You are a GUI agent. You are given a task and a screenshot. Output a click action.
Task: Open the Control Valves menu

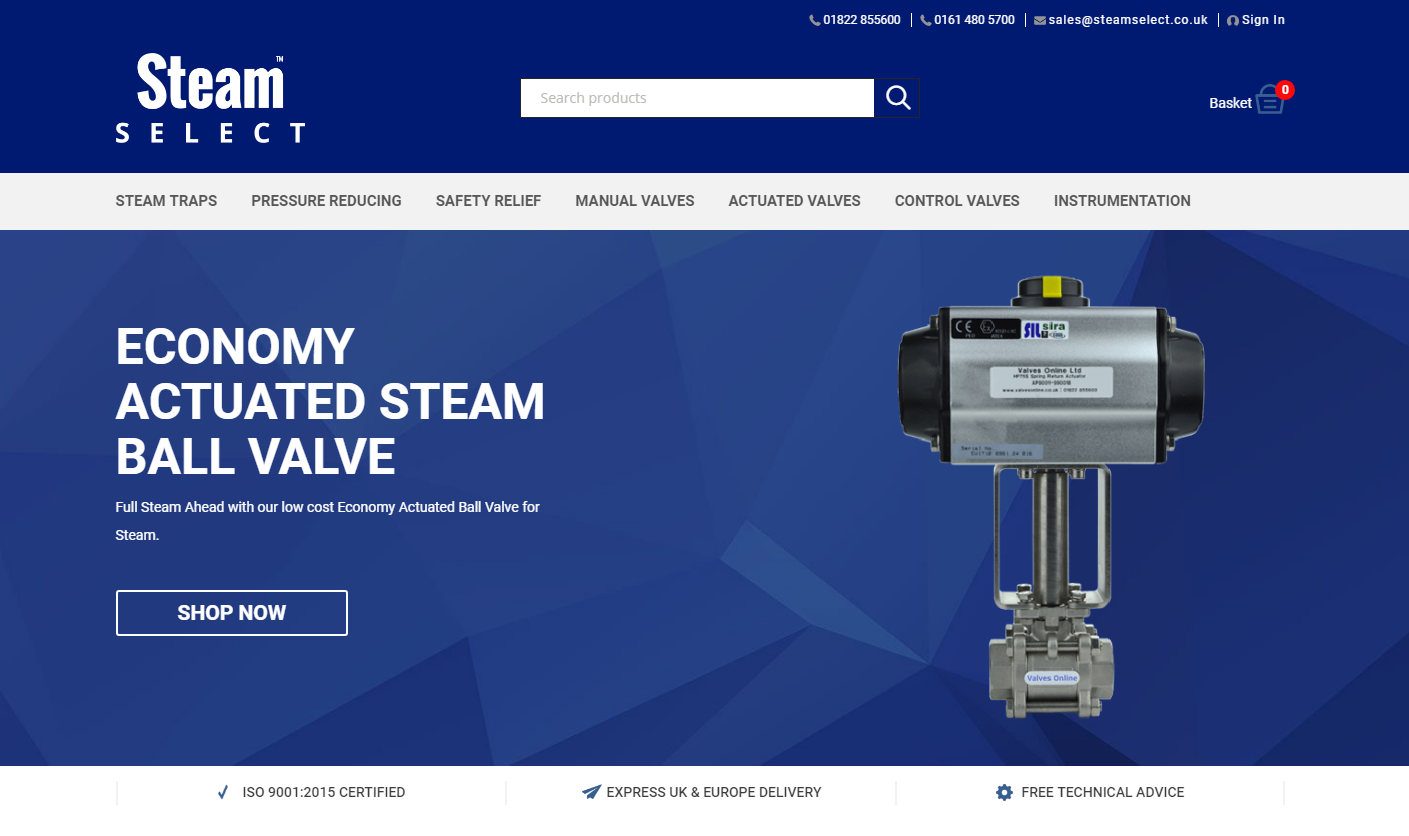point(957,201)
